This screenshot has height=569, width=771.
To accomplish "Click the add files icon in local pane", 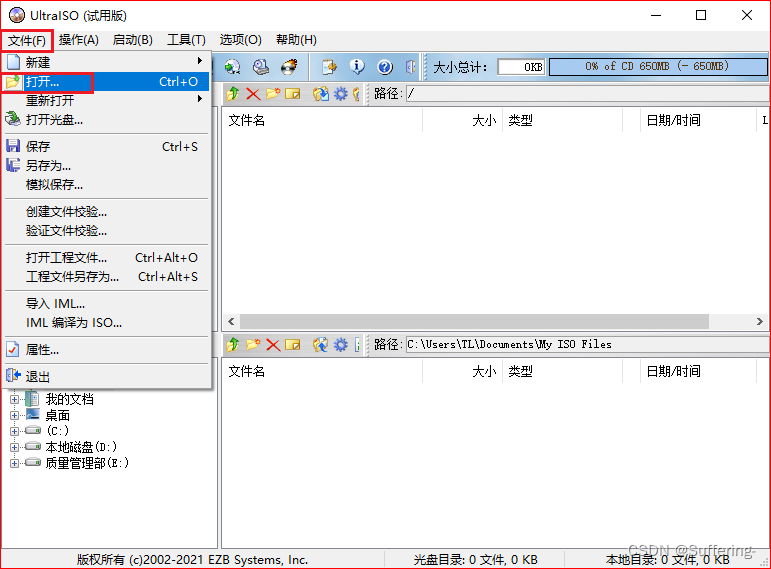I will pos(321,345).
